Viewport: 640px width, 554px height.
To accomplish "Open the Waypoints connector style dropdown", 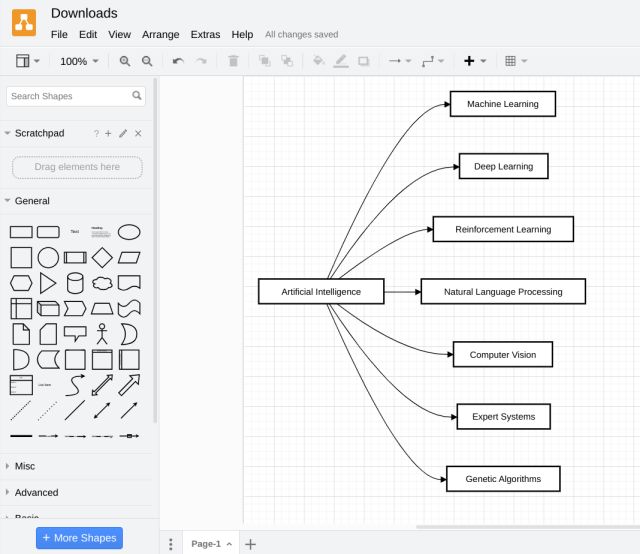I will click(x=433, y=61).
